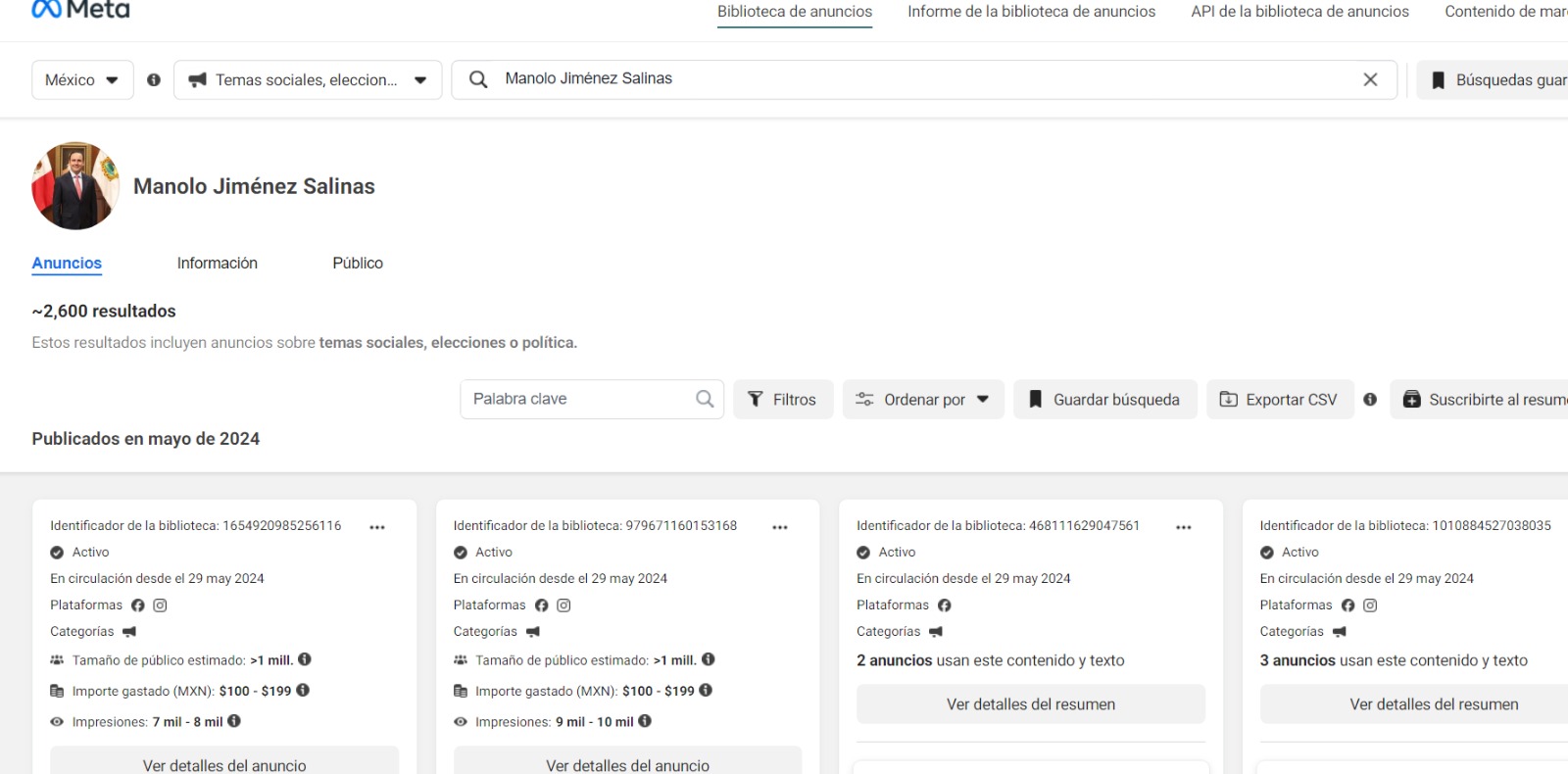Open info icon next to Exportar CSV
1568x774 pixels.
coord(1370,399)
